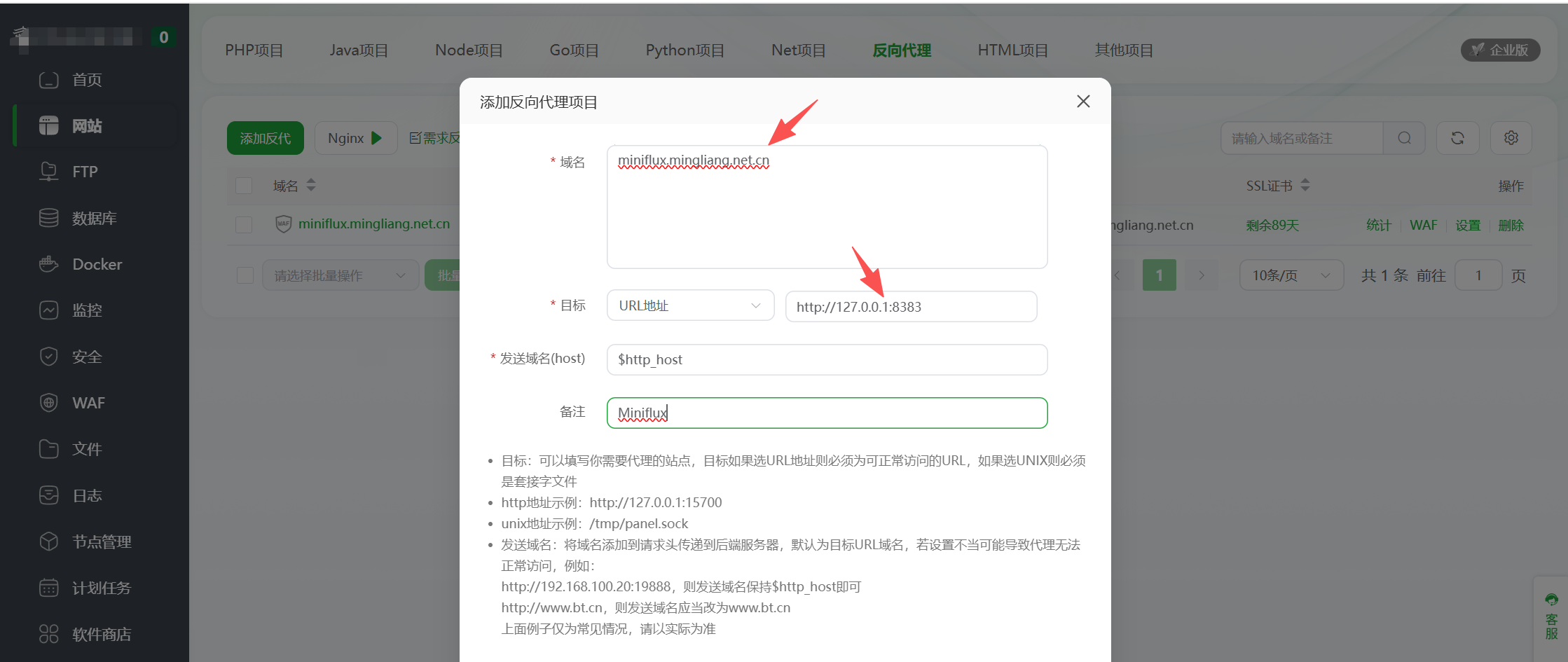Expand the URL地址 target type dropdown
1568x662 pixels.
[690, 306]
